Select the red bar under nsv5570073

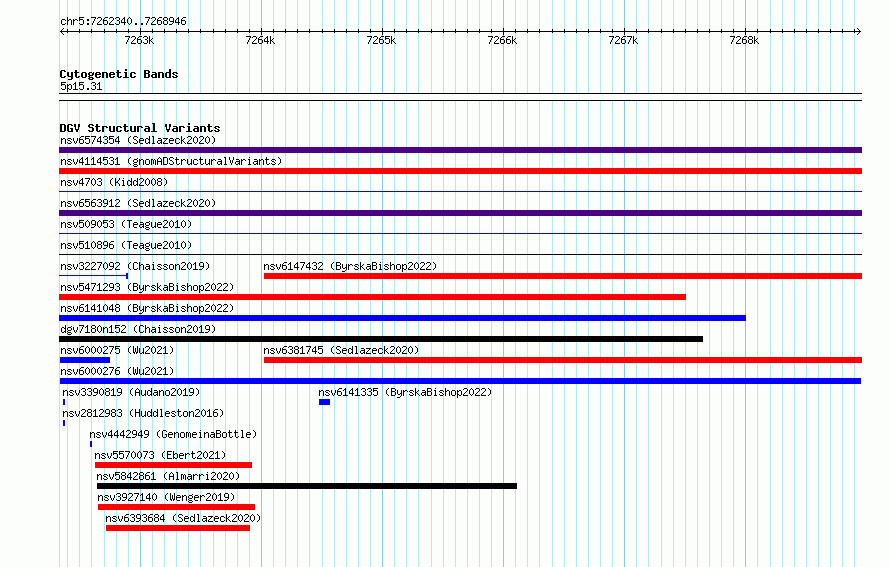click(174, 465)
